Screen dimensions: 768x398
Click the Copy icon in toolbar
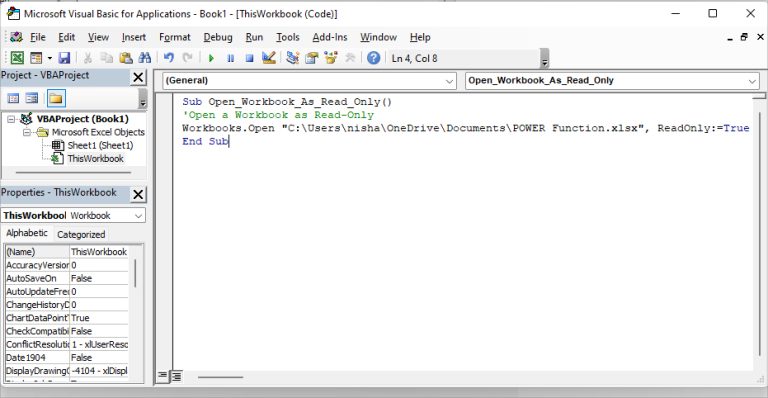pos(106,58)
